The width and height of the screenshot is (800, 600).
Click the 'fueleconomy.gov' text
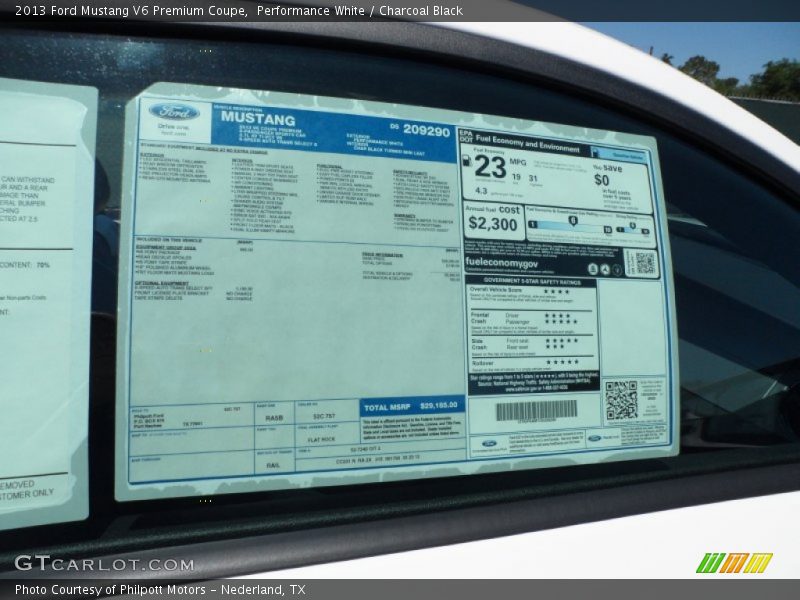tap(501, 263)
